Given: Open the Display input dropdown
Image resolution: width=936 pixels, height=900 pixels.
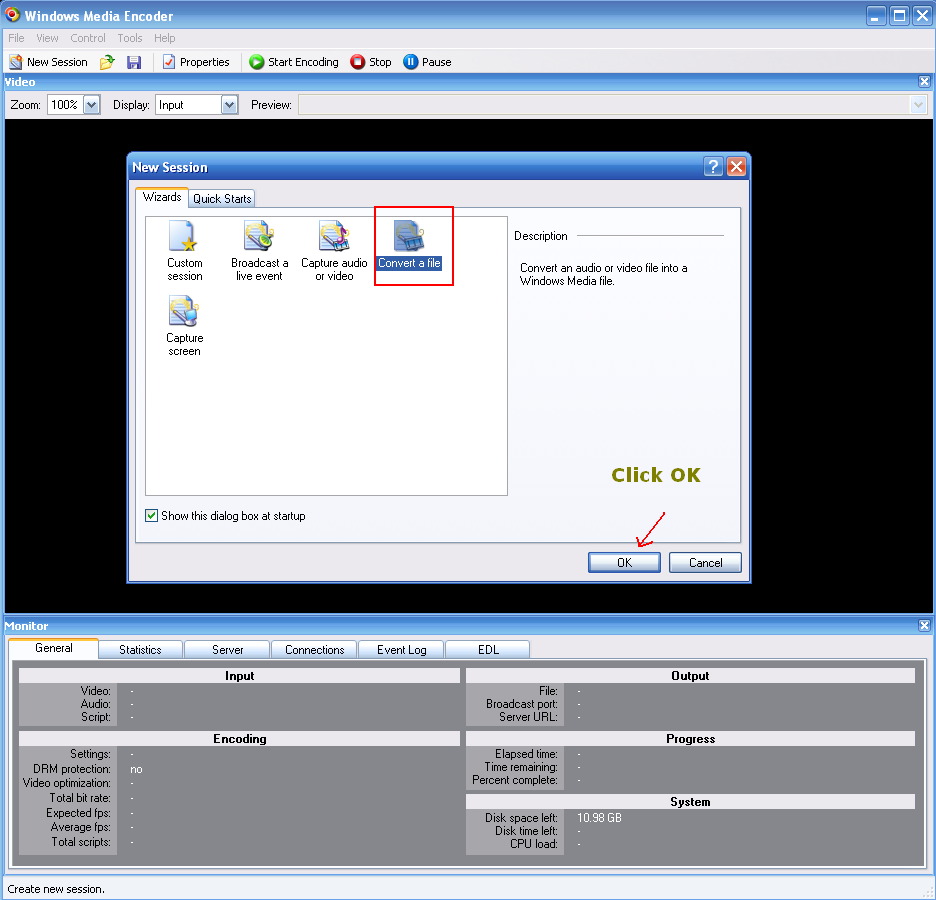Looking at the screenshot, I should click(x=229, y=105).
